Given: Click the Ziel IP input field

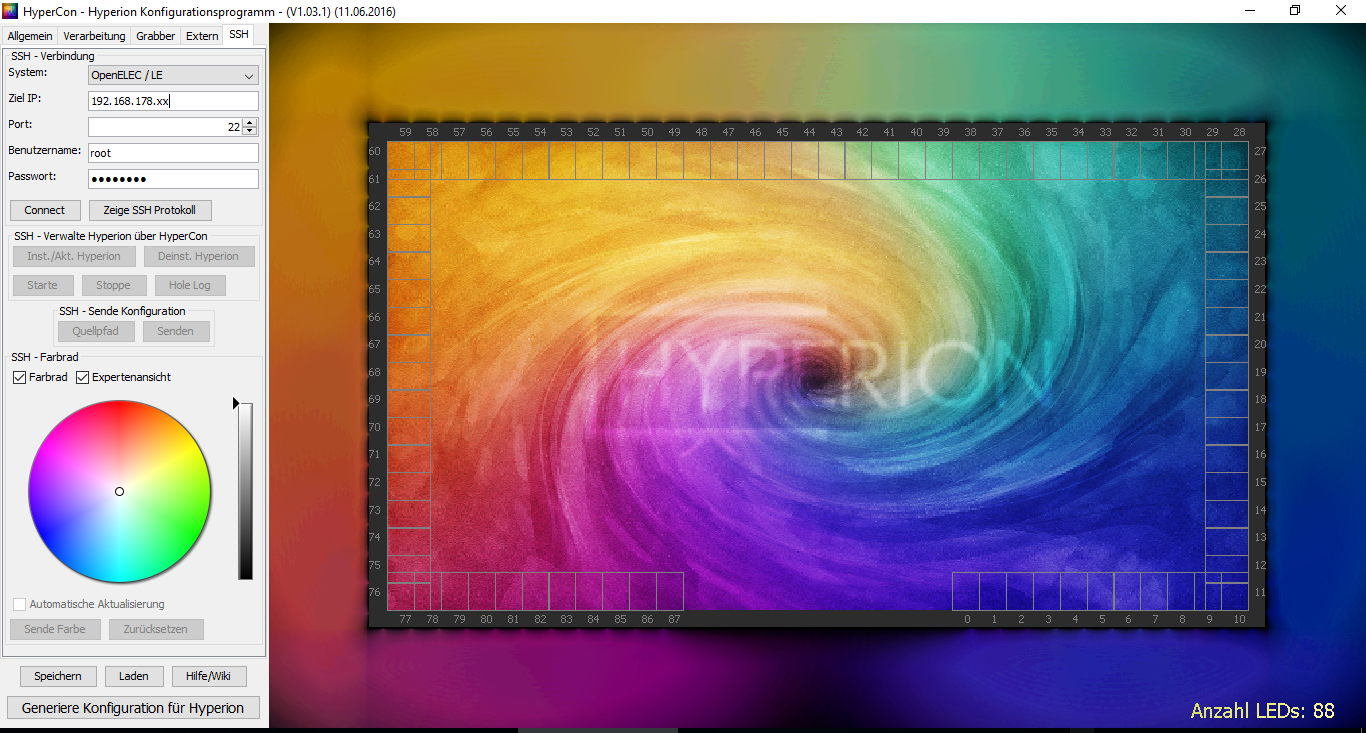Looking at the screenshot, I should pyautogui.click(x=173, y=101).
